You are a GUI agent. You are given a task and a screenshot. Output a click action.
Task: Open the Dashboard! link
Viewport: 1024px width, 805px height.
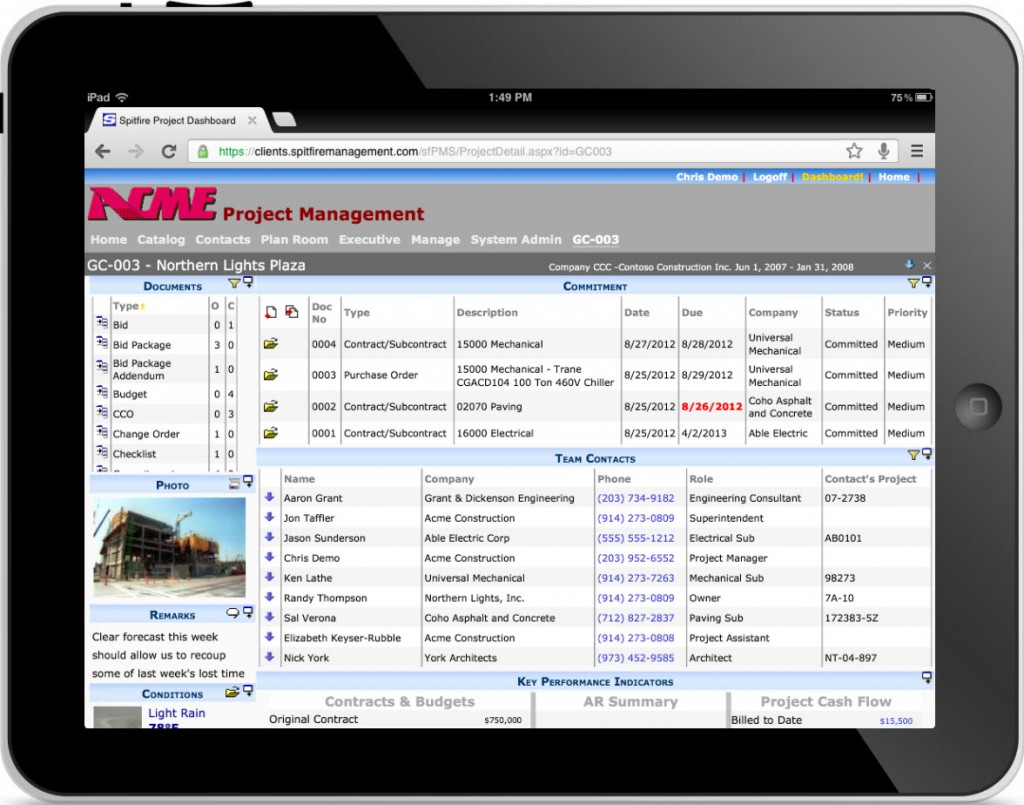[x=832, y=177]
